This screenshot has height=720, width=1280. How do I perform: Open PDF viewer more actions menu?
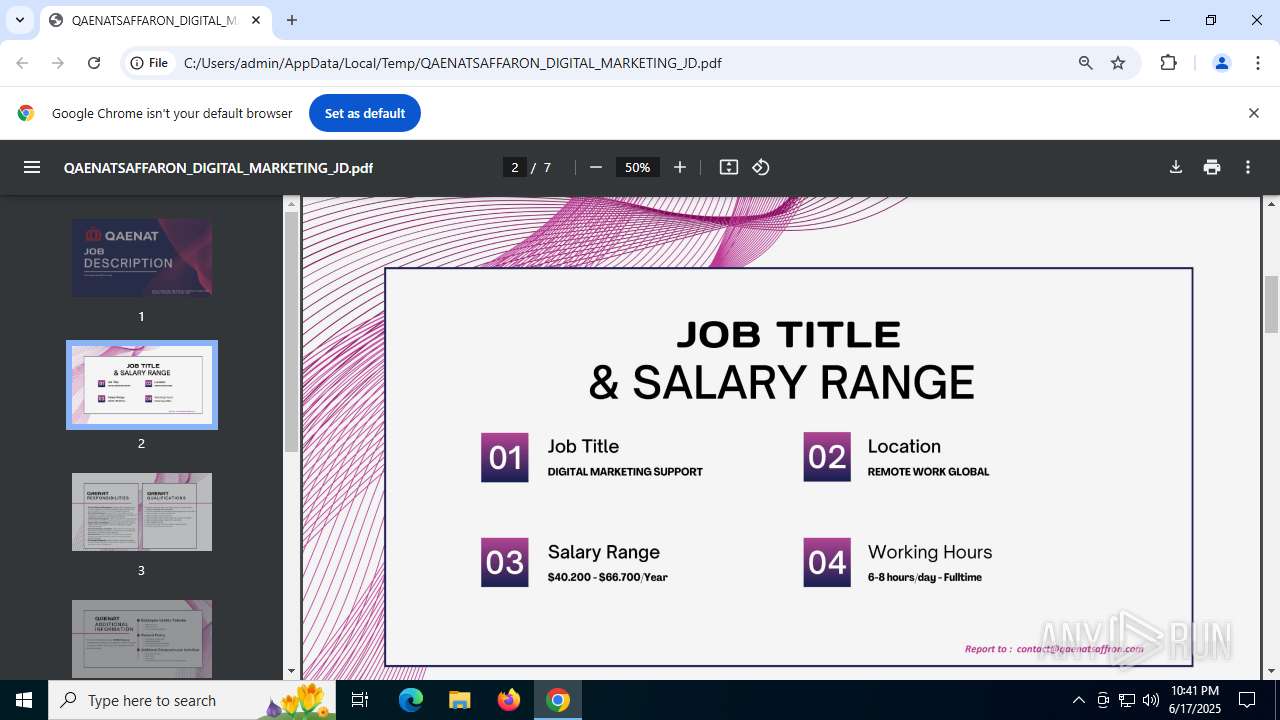(1248, 167)
